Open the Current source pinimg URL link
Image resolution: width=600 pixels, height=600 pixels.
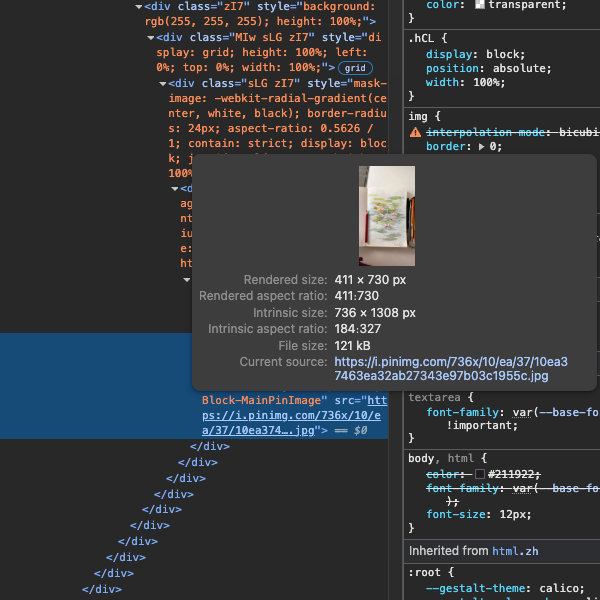point(450,369)
